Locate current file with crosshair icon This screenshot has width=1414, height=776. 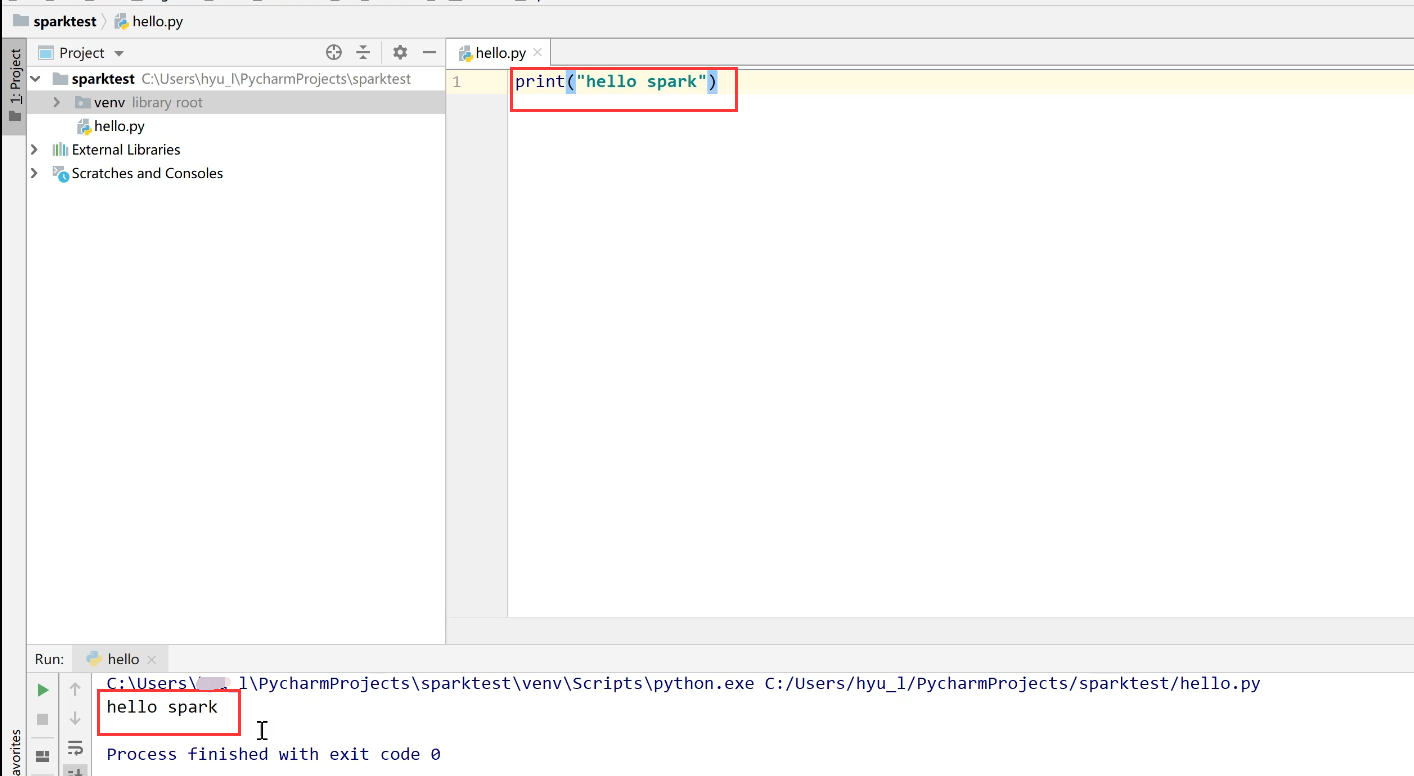click(x=334, y=53)
